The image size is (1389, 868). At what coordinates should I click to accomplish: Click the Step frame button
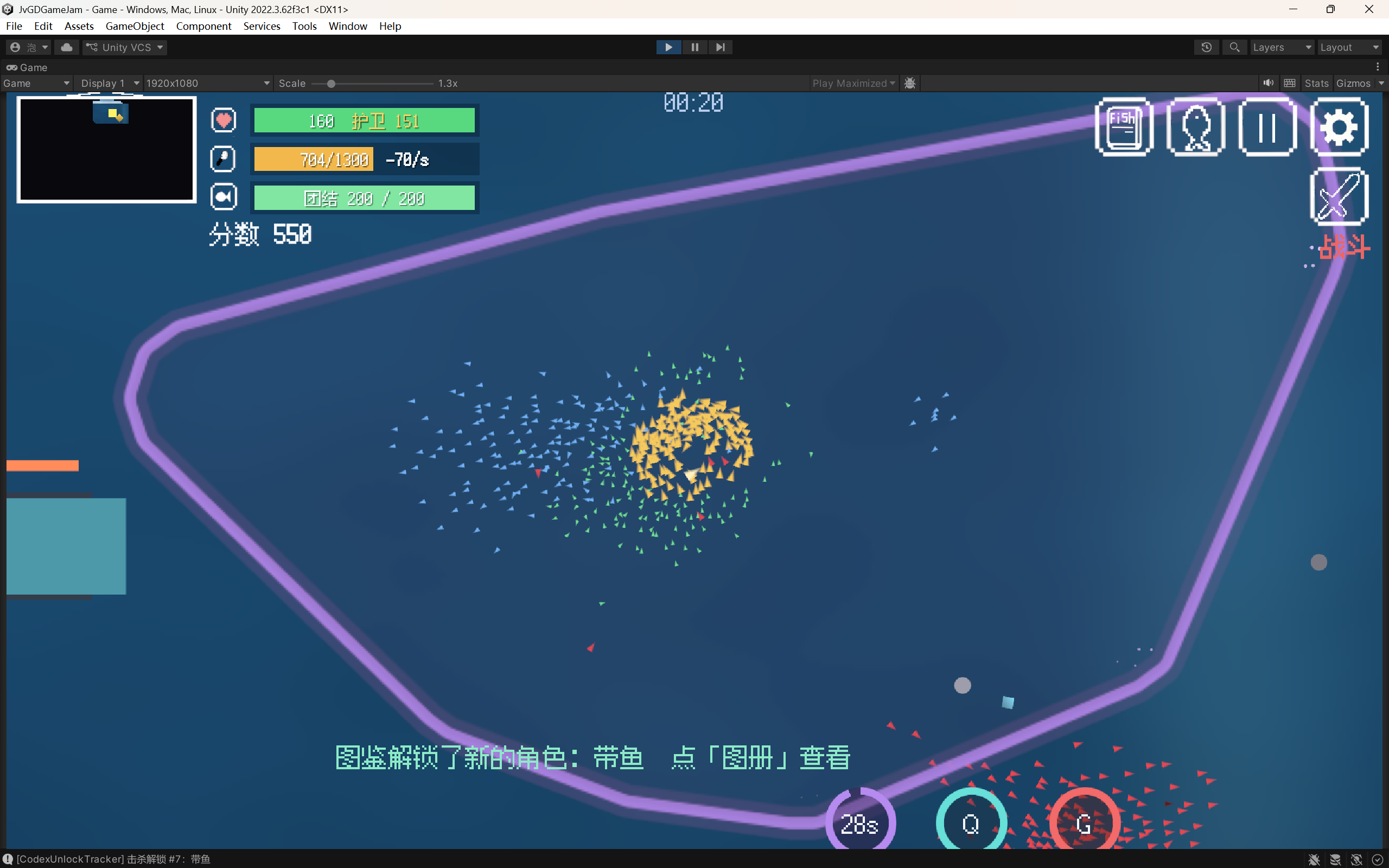tap(721, 47)
